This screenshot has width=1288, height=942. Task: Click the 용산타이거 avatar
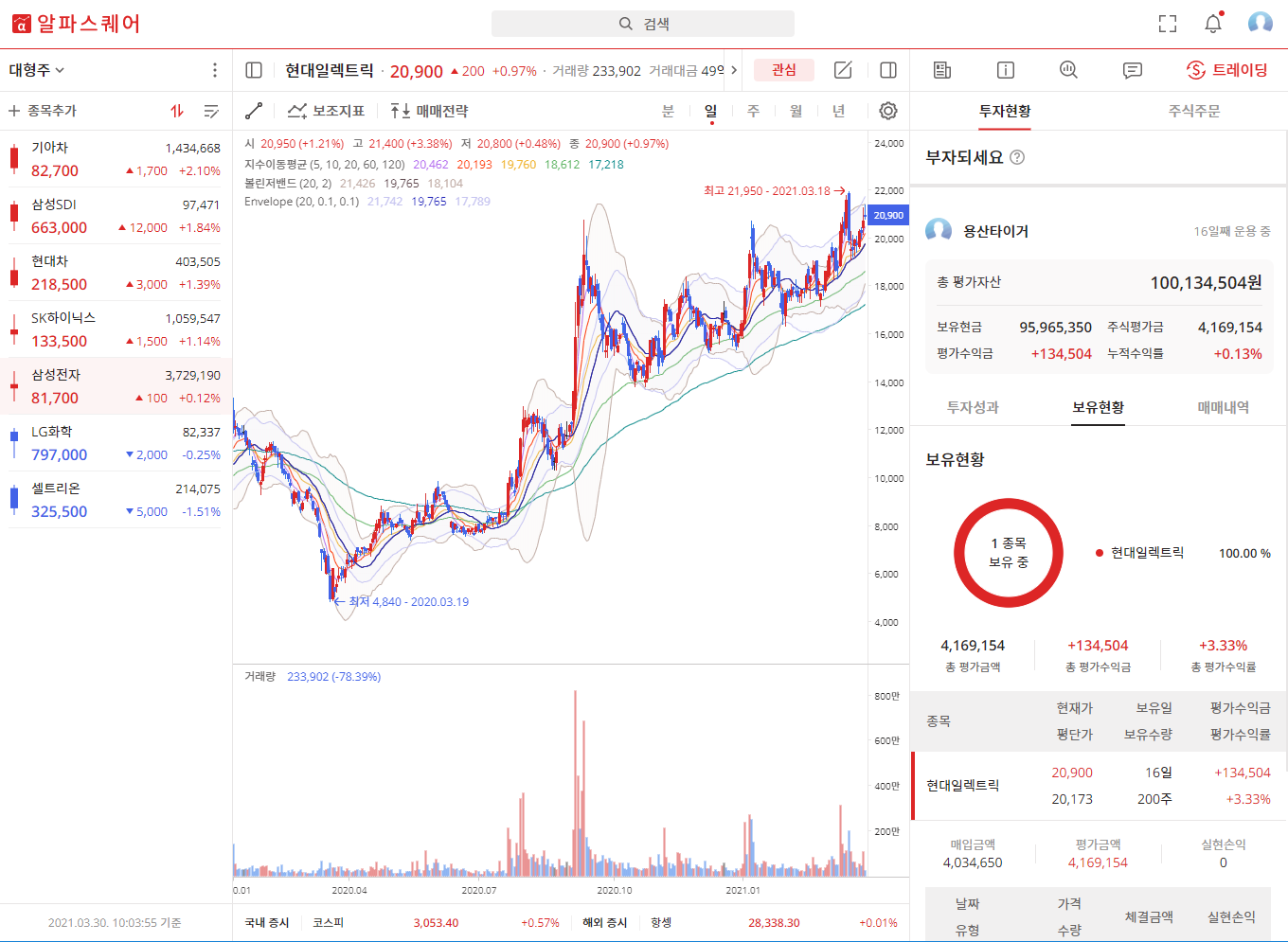coord(939,231)
